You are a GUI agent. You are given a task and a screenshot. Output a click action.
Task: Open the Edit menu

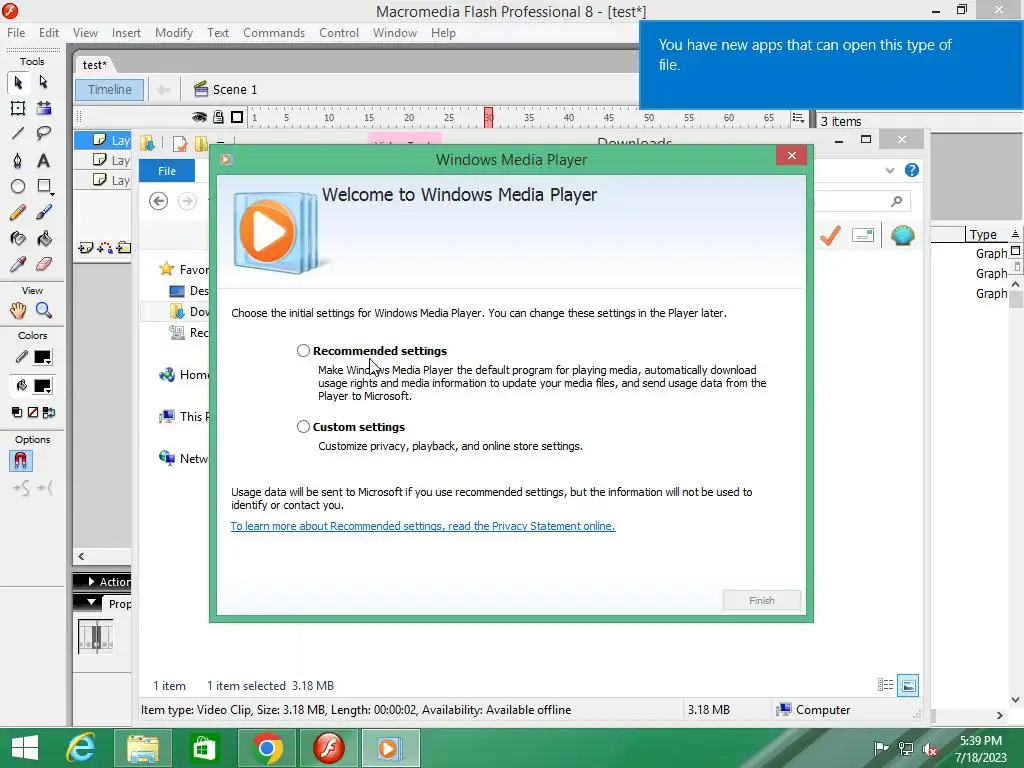tap(49, 33)
